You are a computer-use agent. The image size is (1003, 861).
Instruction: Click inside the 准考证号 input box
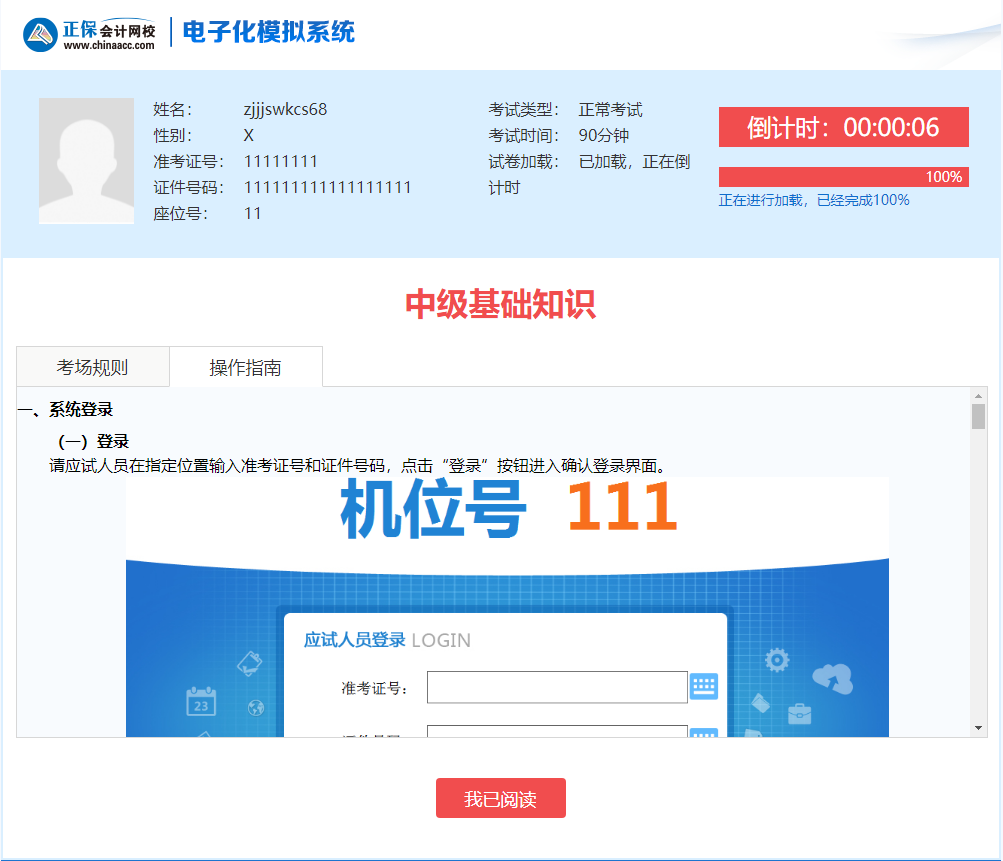tap(555, 687)
